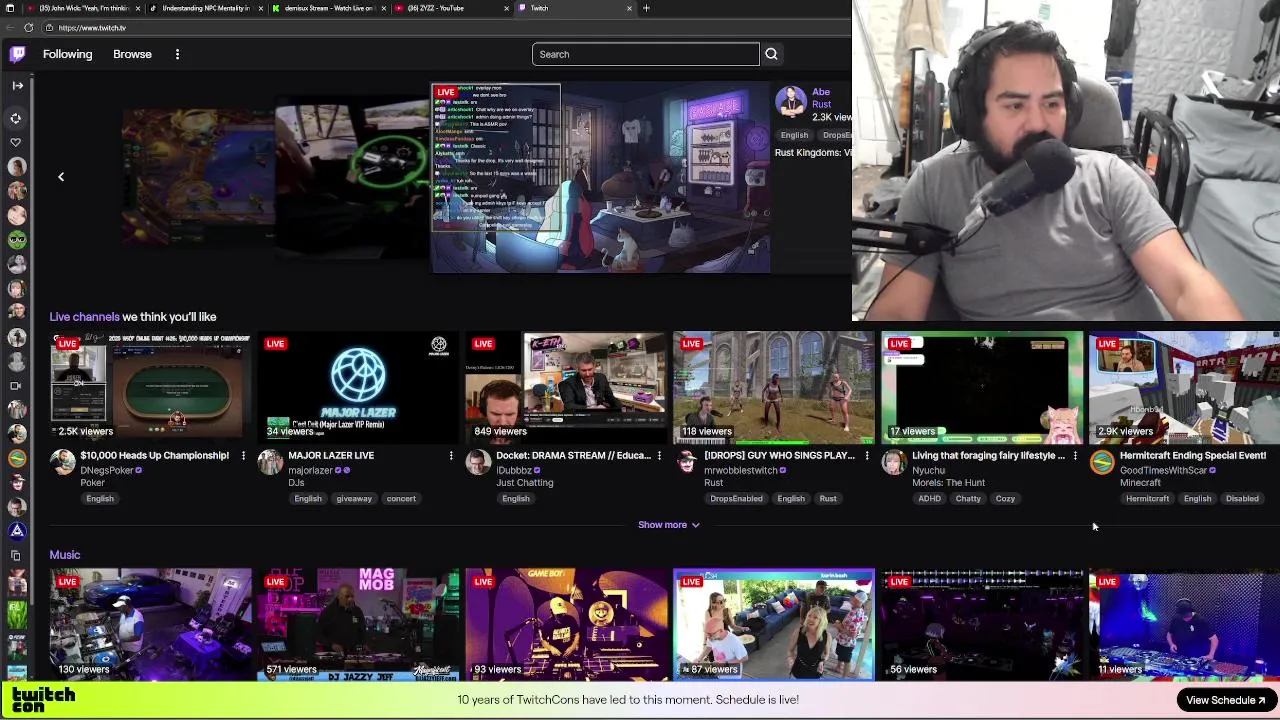
Task: Open options menu for $10,000 Heads Up stream
Action: tap(243, 456)
